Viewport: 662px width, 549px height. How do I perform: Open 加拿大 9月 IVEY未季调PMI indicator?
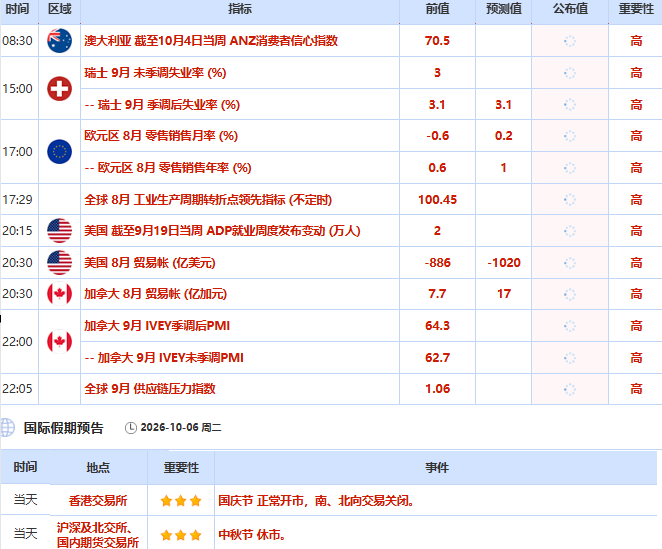tap(164, 358)
